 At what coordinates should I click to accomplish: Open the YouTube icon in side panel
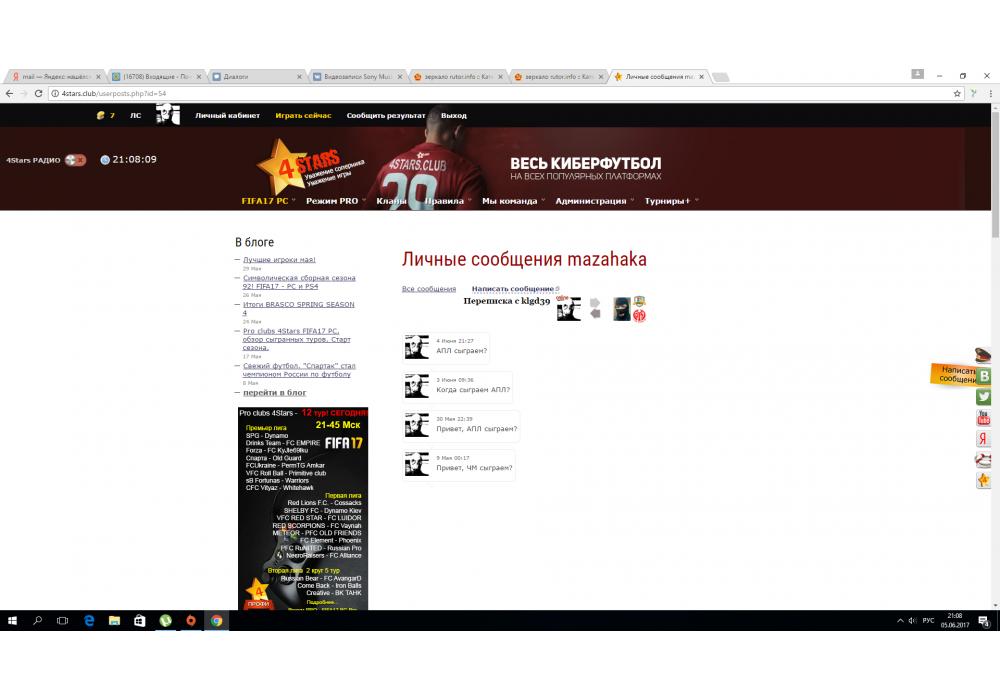(x=984, y=418)
